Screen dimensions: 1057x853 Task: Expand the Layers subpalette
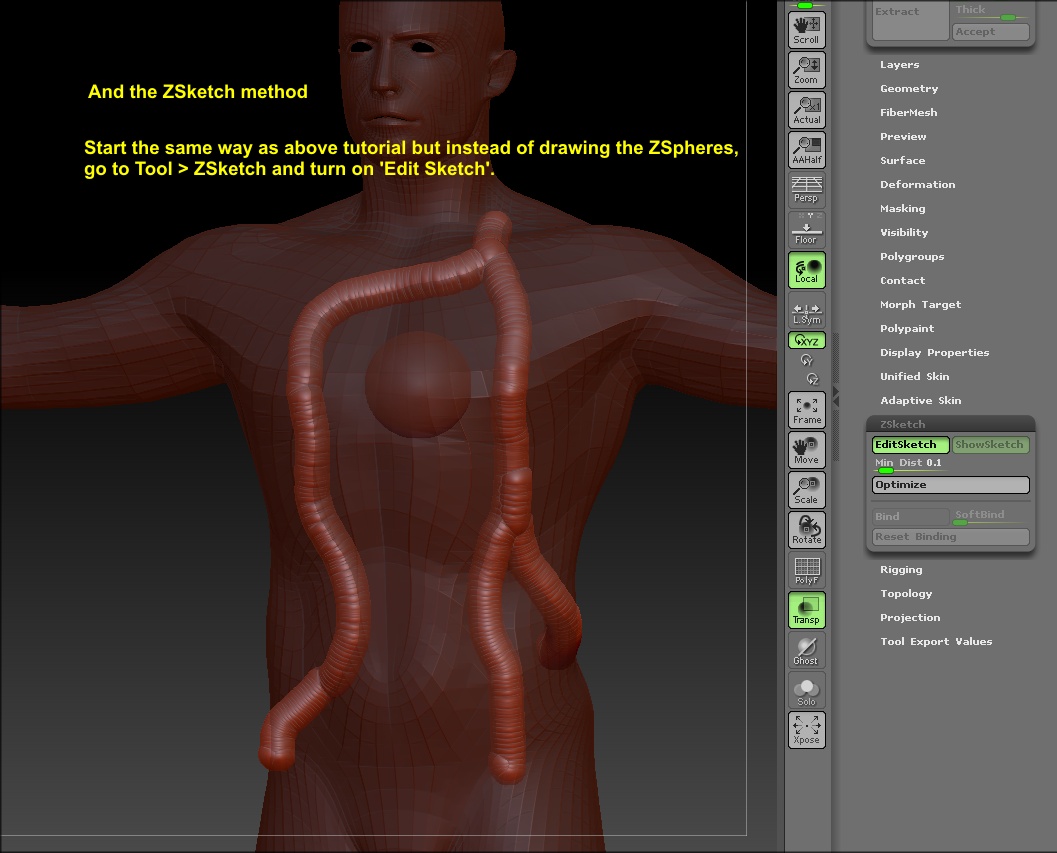point(899,65)
